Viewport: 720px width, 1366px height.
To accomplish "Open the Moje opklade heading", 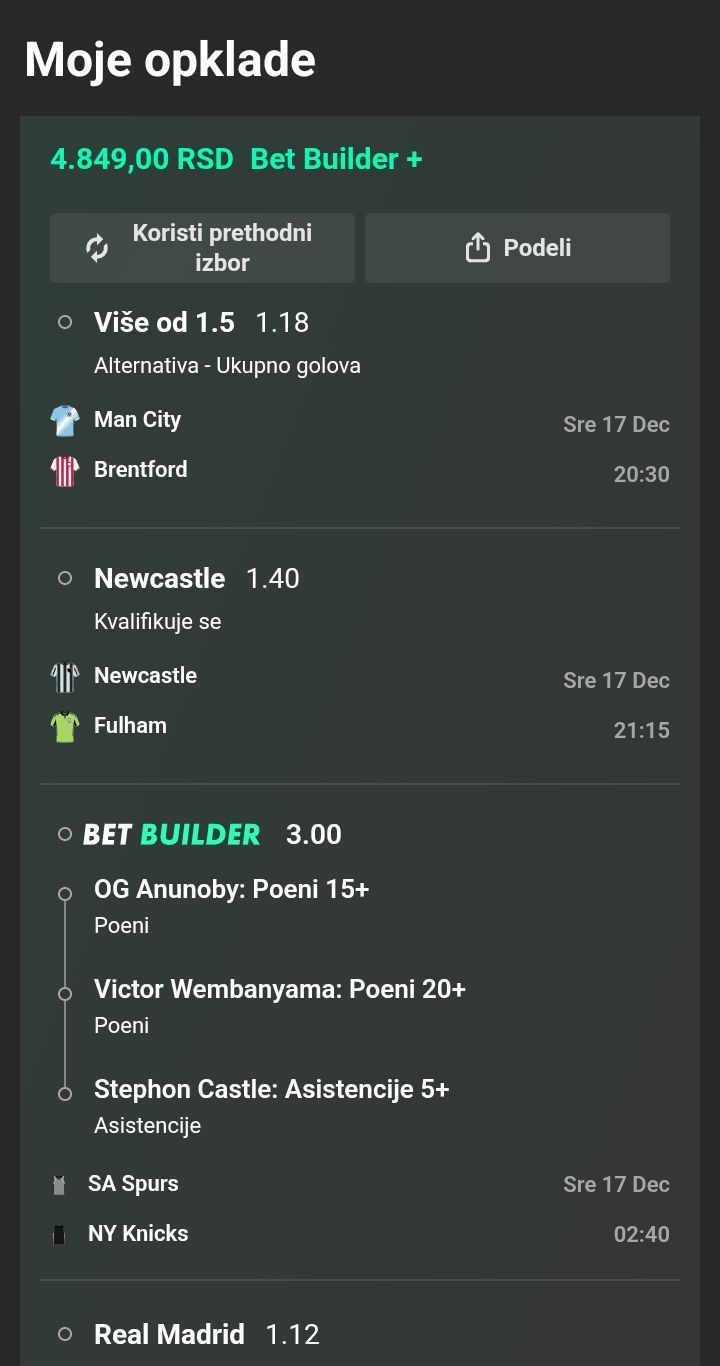I will [170, 60].
